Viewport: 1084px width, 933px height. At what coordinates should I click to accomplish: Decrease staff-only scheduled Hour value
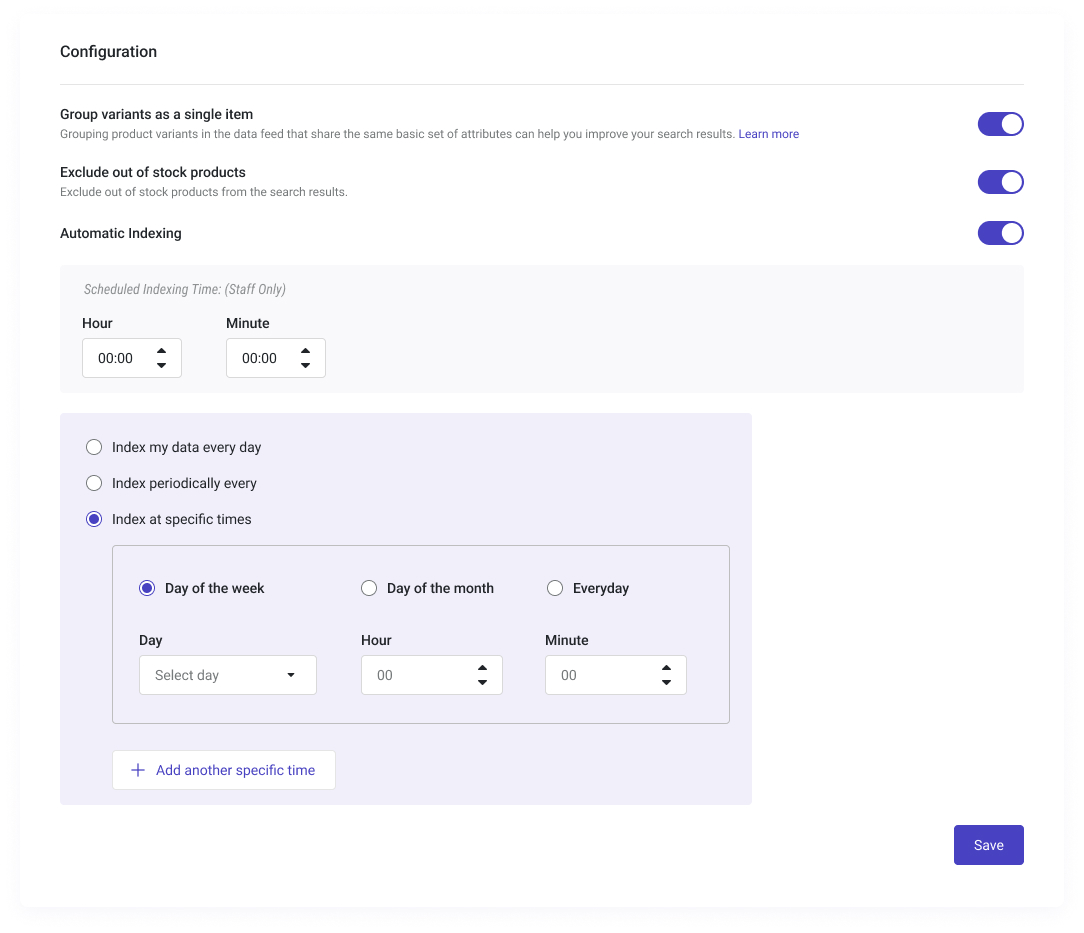click(161, 366)
